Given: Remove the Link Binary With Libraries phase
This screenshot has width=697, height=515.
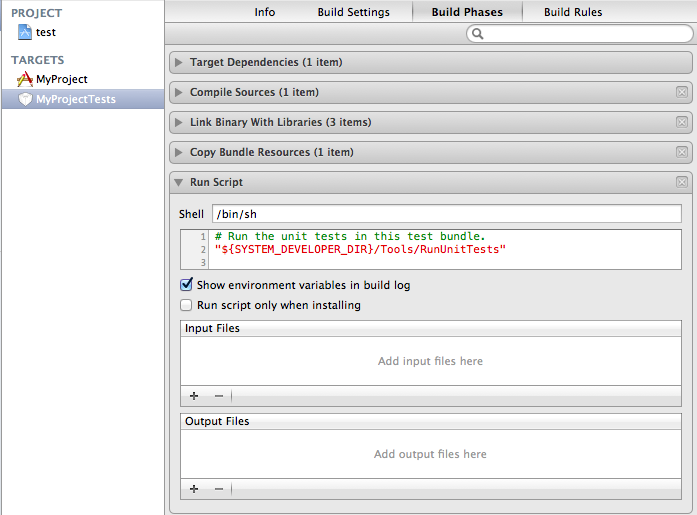Looking at the screenshot, I should pyautogui.click(x=682, y=122).
